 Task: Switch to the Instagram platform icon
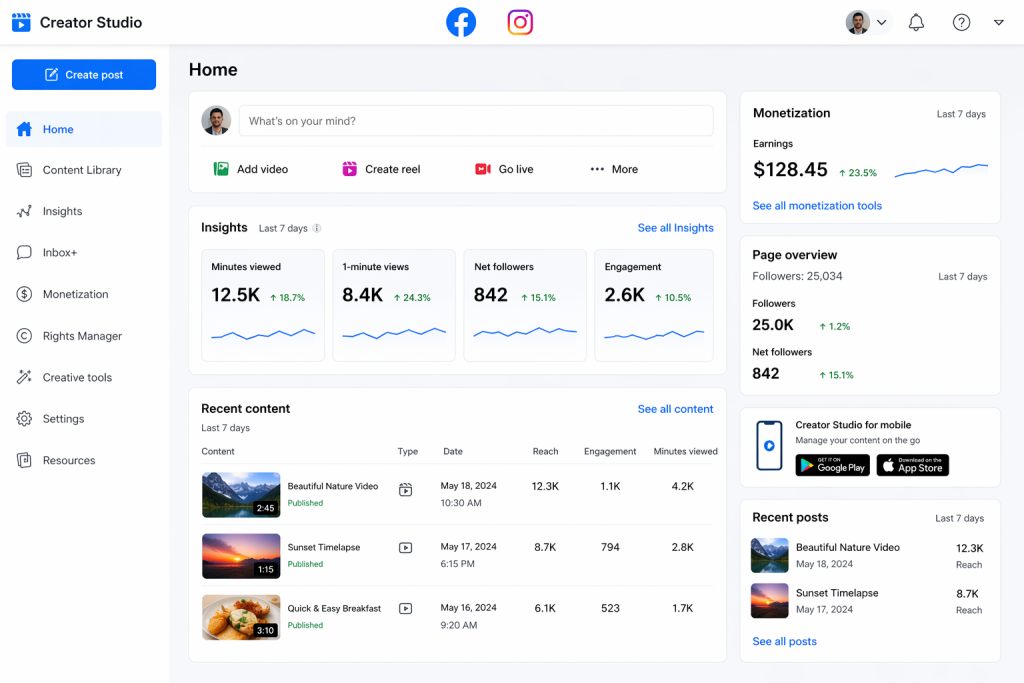tap(520, 22)
